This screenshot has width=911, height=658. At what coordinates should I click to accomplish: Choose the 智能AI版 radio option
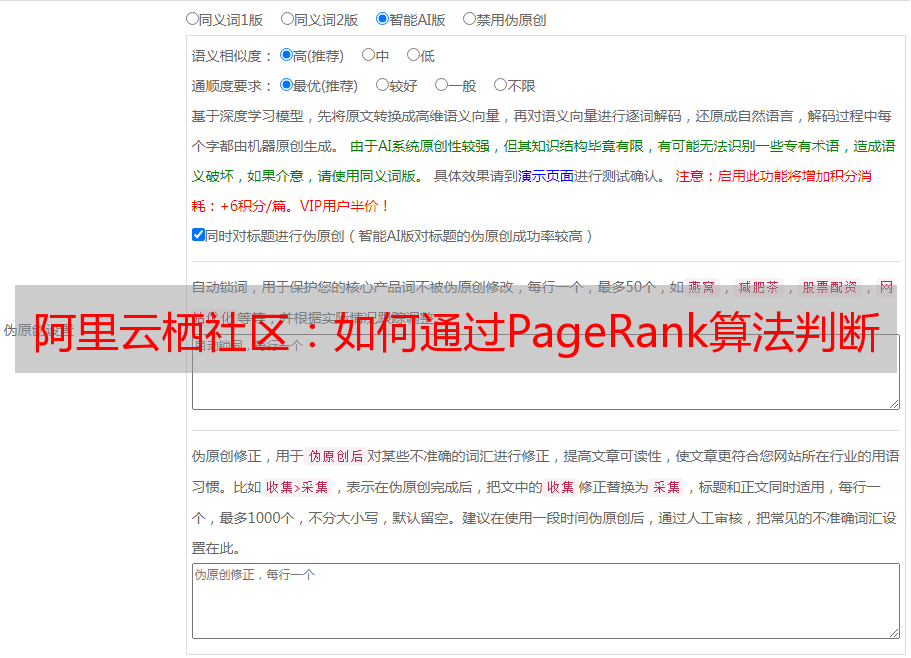pyautogui.click(x=382, y=19)
